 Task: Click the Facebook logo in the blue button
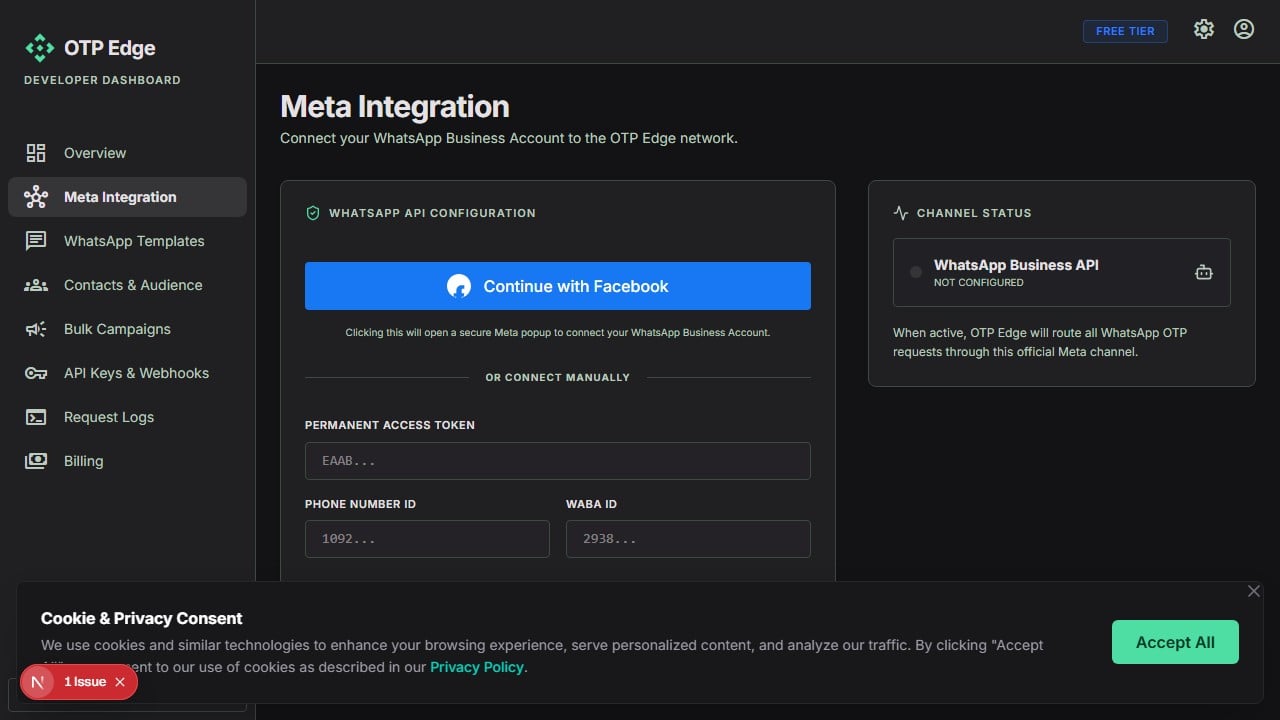coord(459,286)
